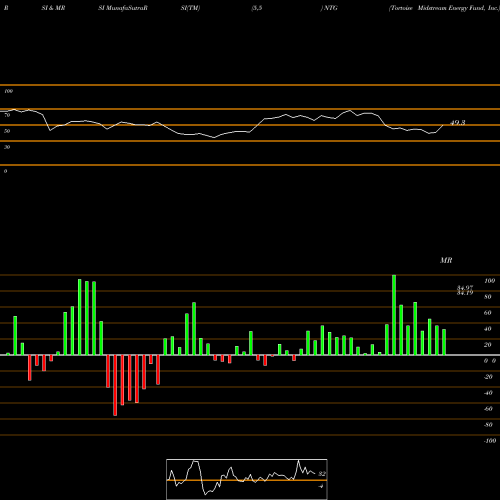Open the mini overview chart thumbnail at bottom
This screenshot has width=500, height=500.
[247, 479]
